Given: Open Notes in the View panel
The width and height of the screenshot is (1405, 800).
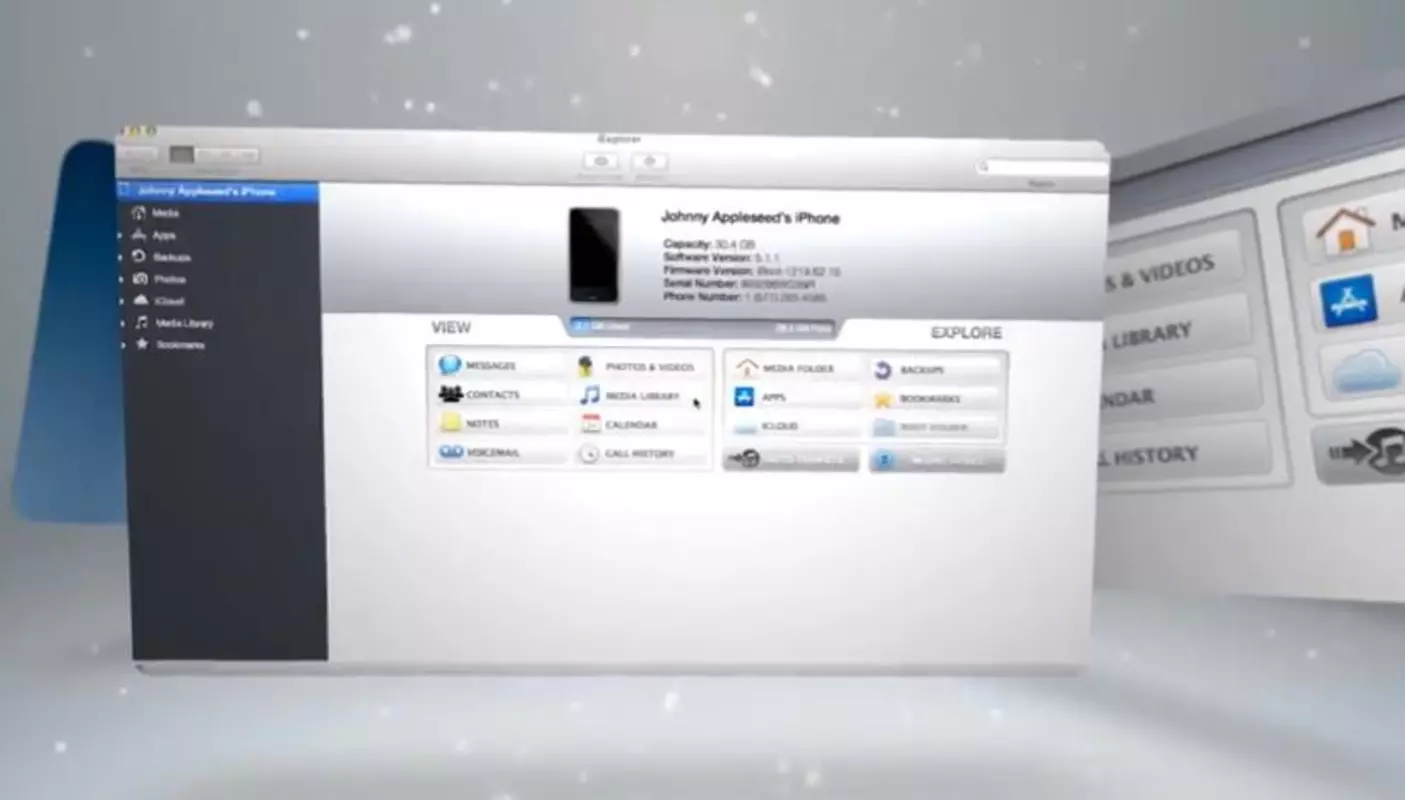Looking at the screenshot, I should pyautogui.click(x=500, y=424).
